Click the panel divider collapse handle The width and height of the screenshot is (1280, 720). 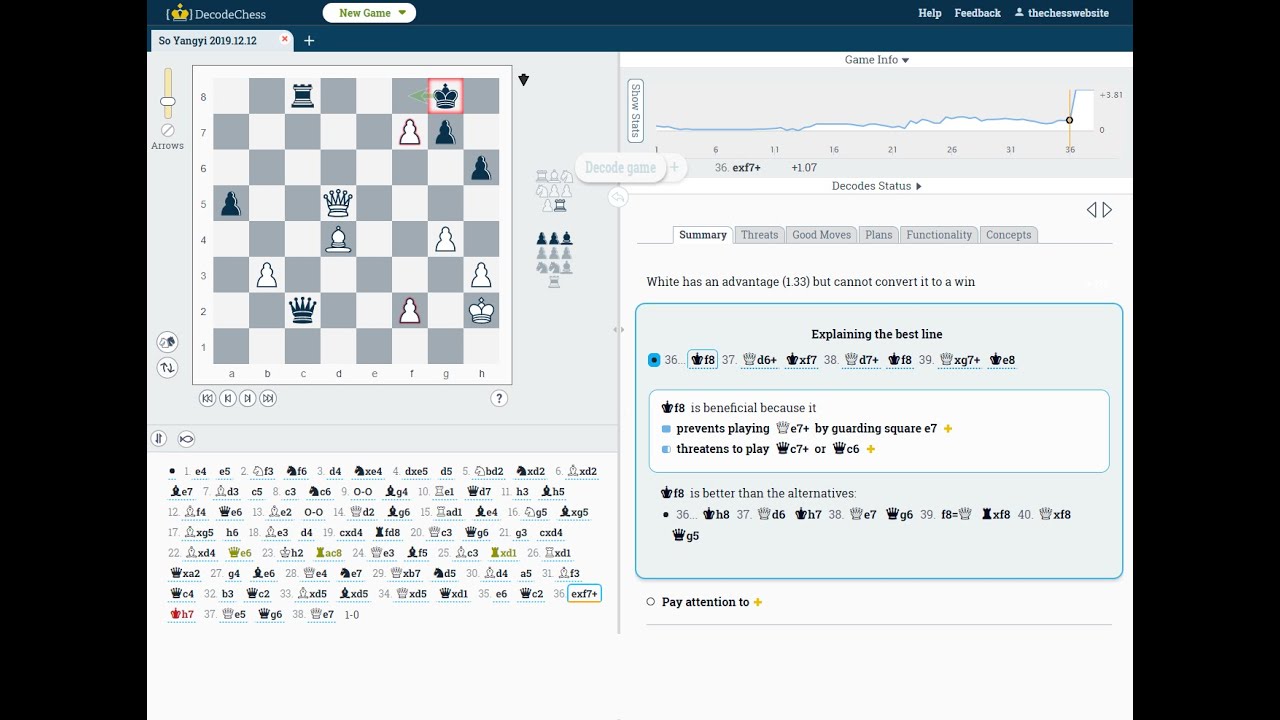tap(618, 329)
